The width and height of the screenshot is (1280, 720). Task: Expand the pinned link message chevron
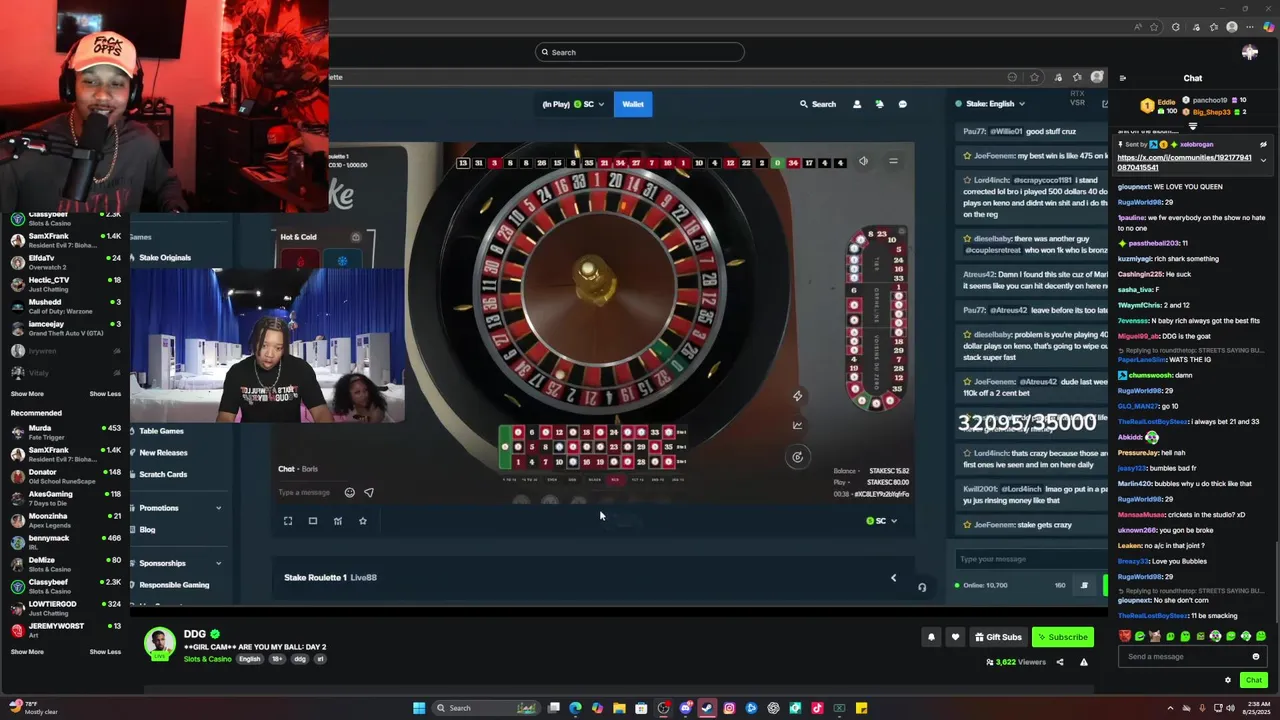point(1263,160)
